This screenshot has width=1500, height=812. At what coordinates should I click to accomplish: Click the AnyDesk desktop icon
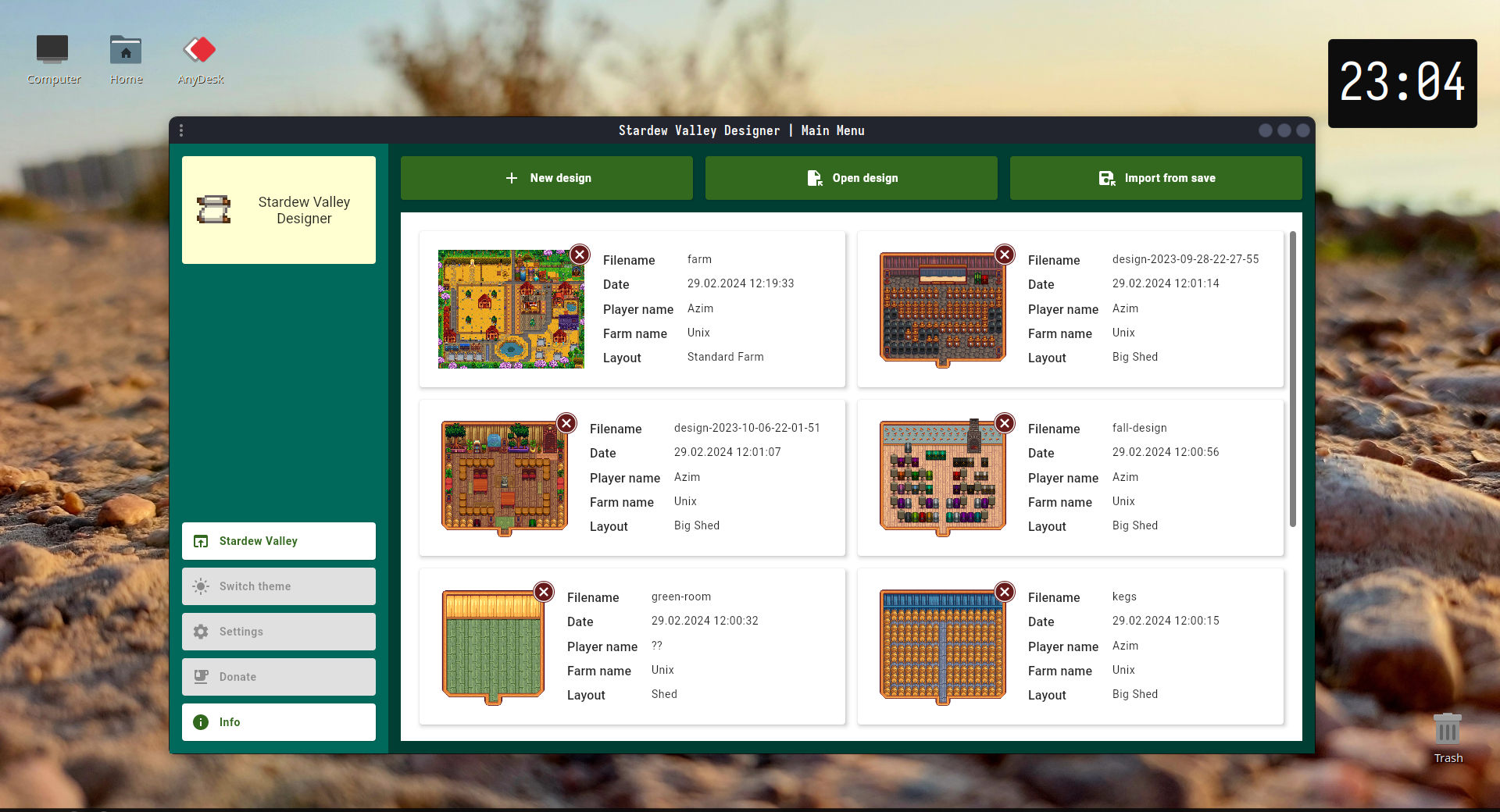(x=200, y=59)
